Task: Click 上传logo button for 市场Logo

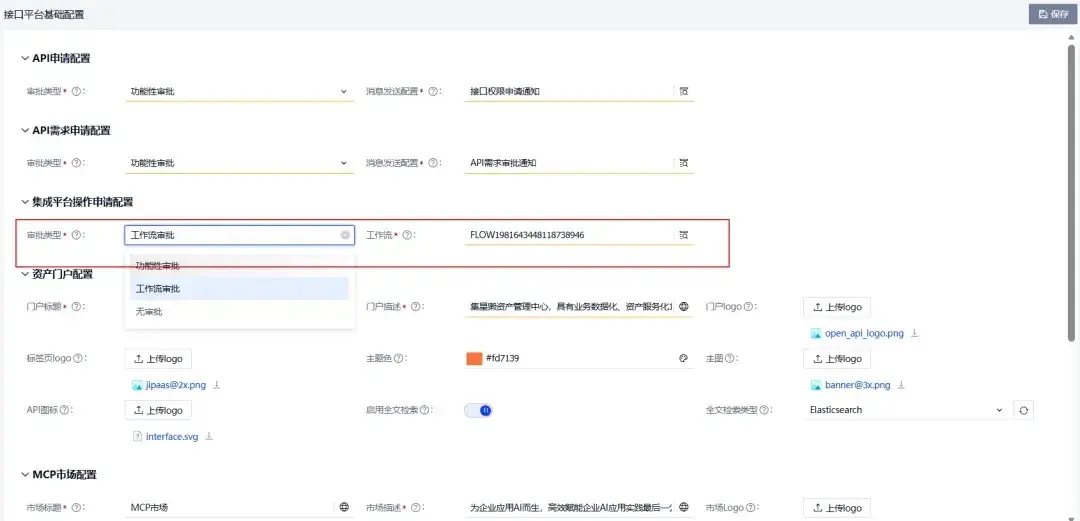Action: pos(837,508)
